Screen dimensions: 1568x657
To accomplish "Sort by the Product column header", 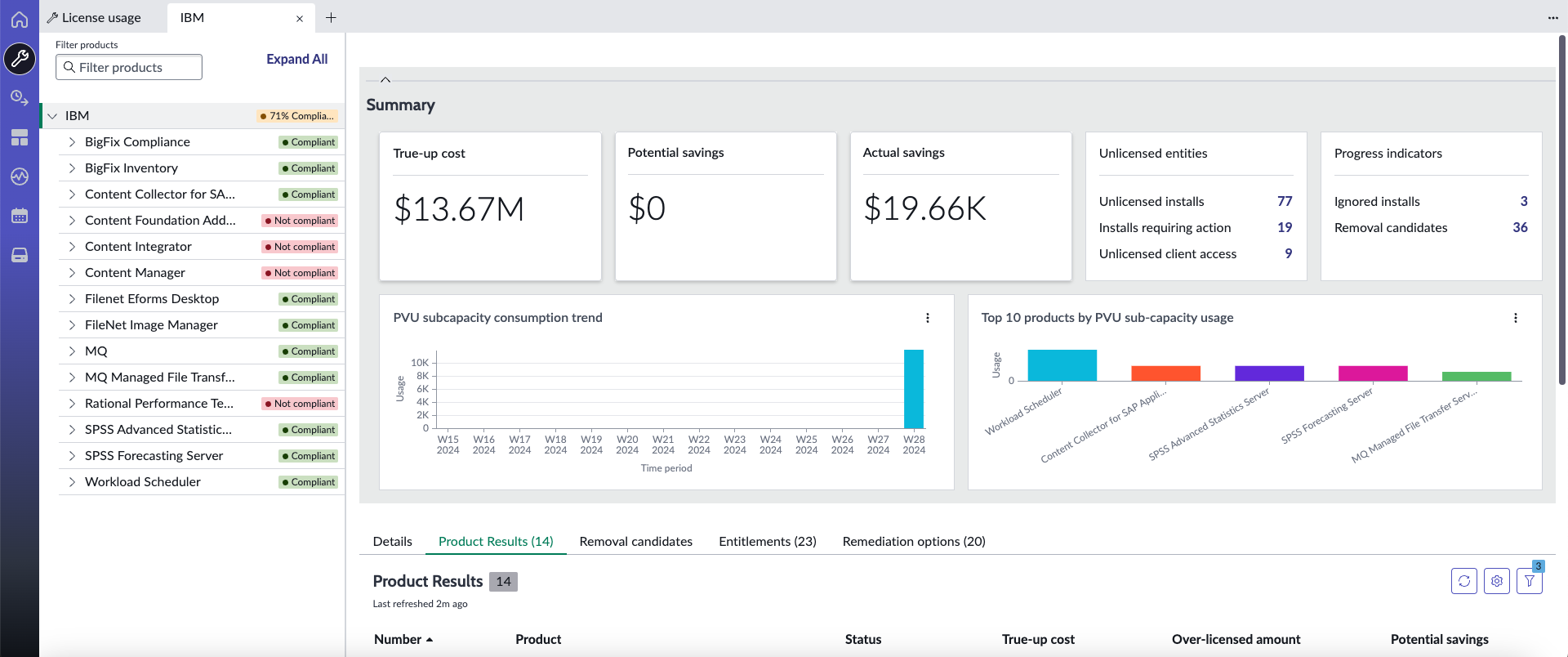I will point(538,639).
